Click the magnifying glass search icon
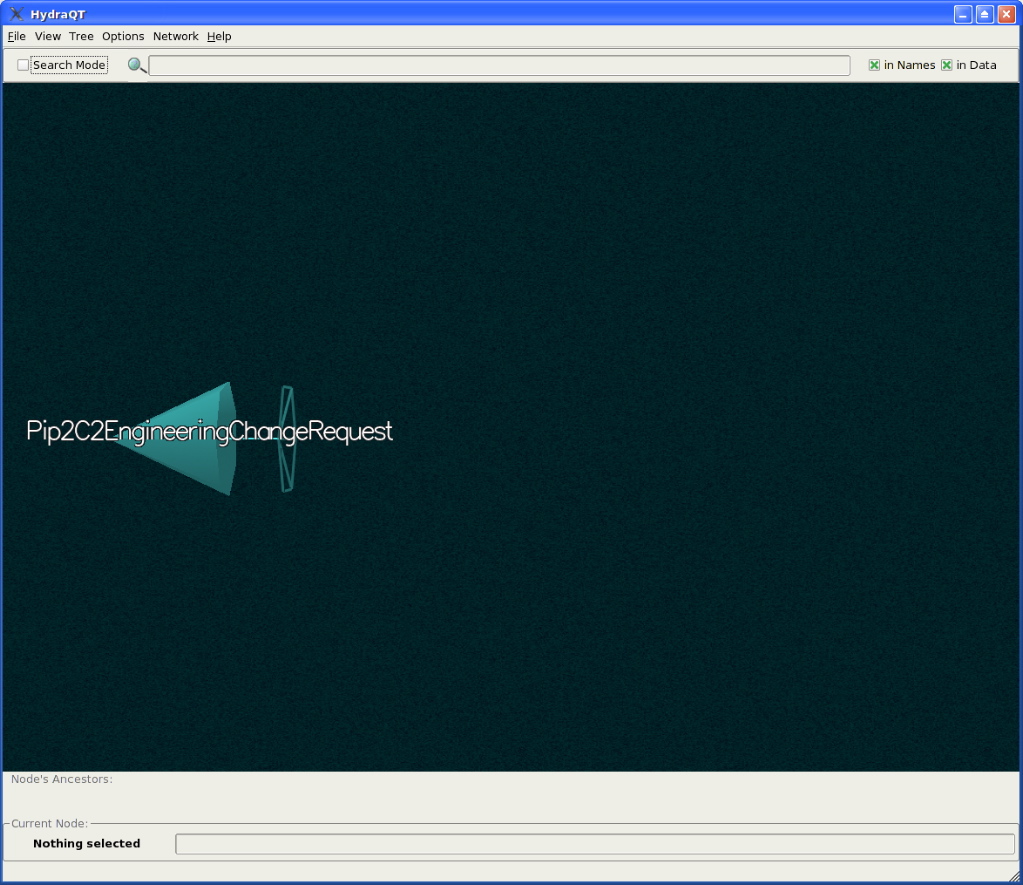Viewport: 1023px width, 885px height. pyautogui.click(x=136, y=65)
